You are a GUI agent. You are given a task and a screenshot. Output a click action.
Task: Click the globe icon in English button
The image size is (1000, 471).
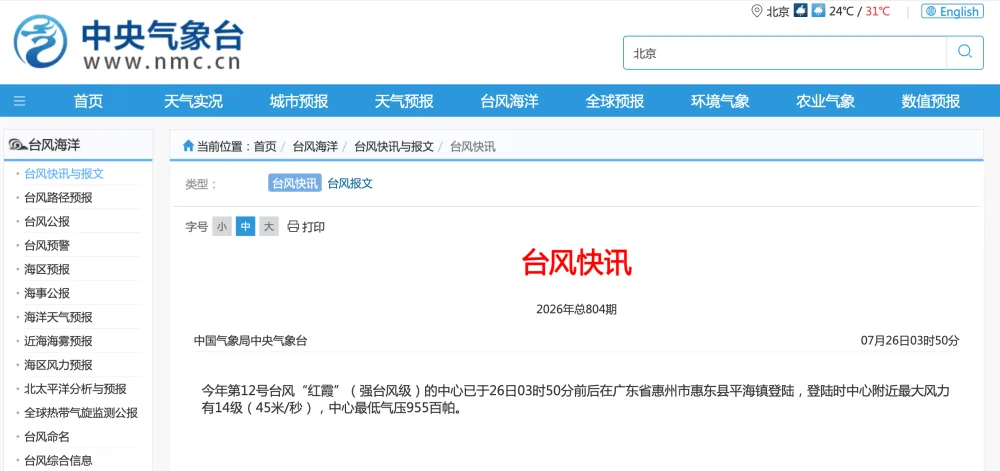(x=930, y=11)
